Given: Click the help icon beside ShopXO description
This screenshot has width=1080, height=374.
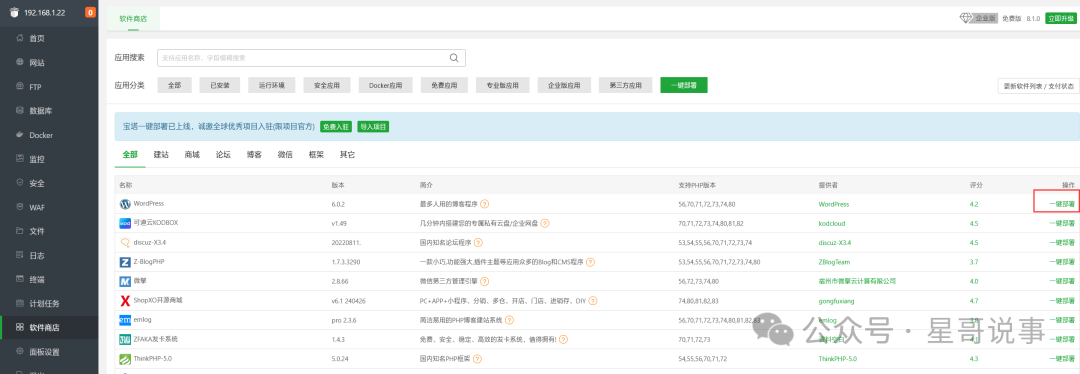Looking at the screenshot, I should click(x=593, y=300).
